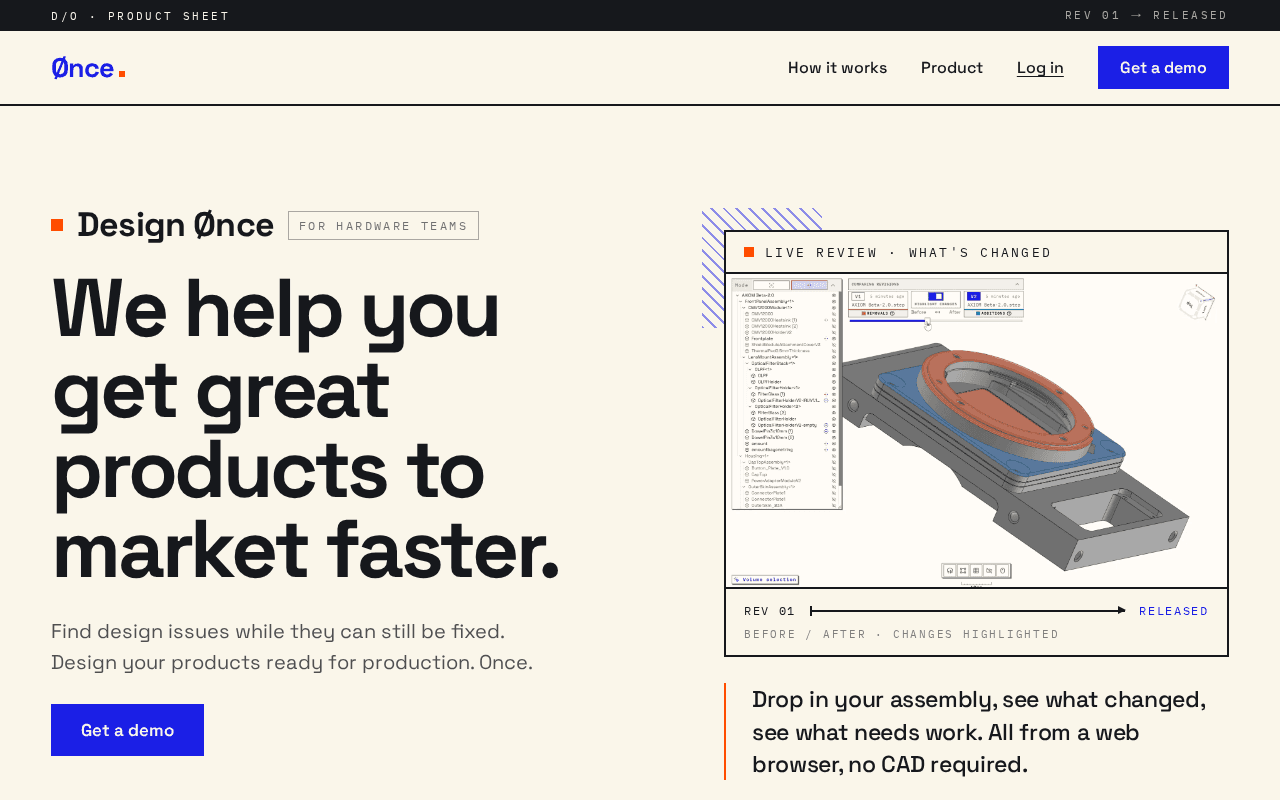Click the 'Find design issues' paragraph
1280x800 pixels.
292,647
